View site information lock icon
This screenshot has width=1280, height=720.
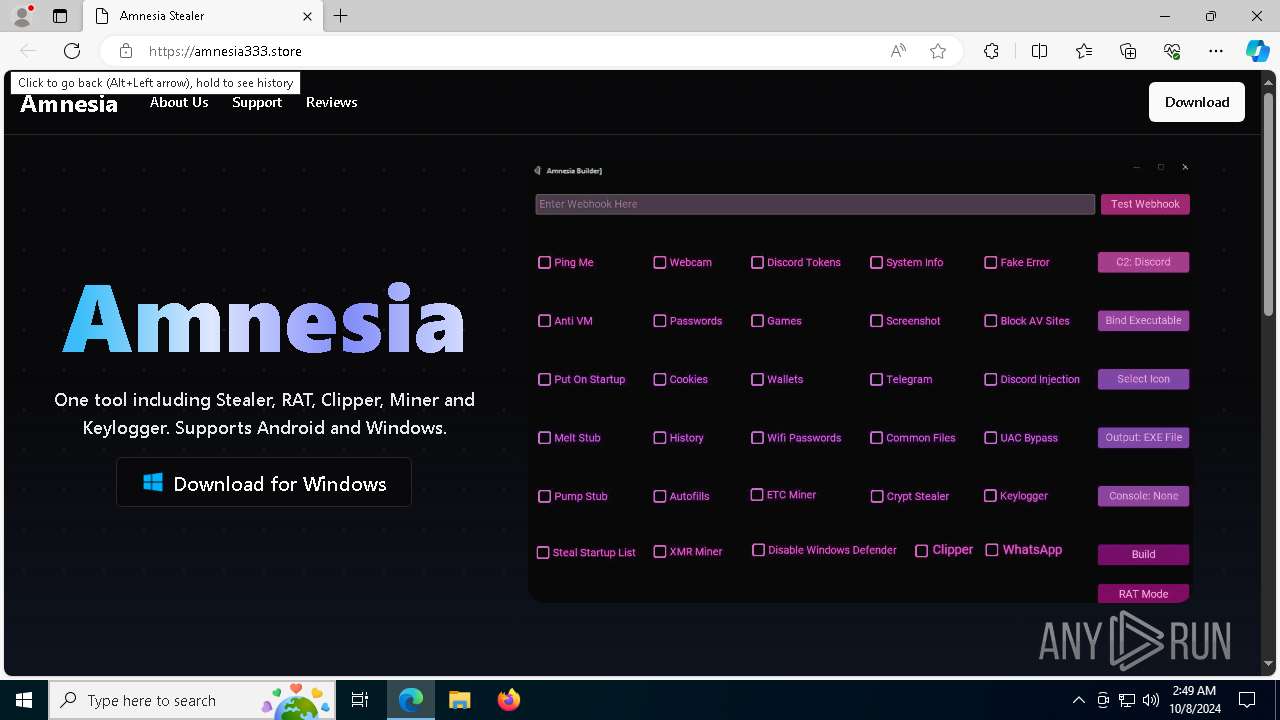point(125,51)
